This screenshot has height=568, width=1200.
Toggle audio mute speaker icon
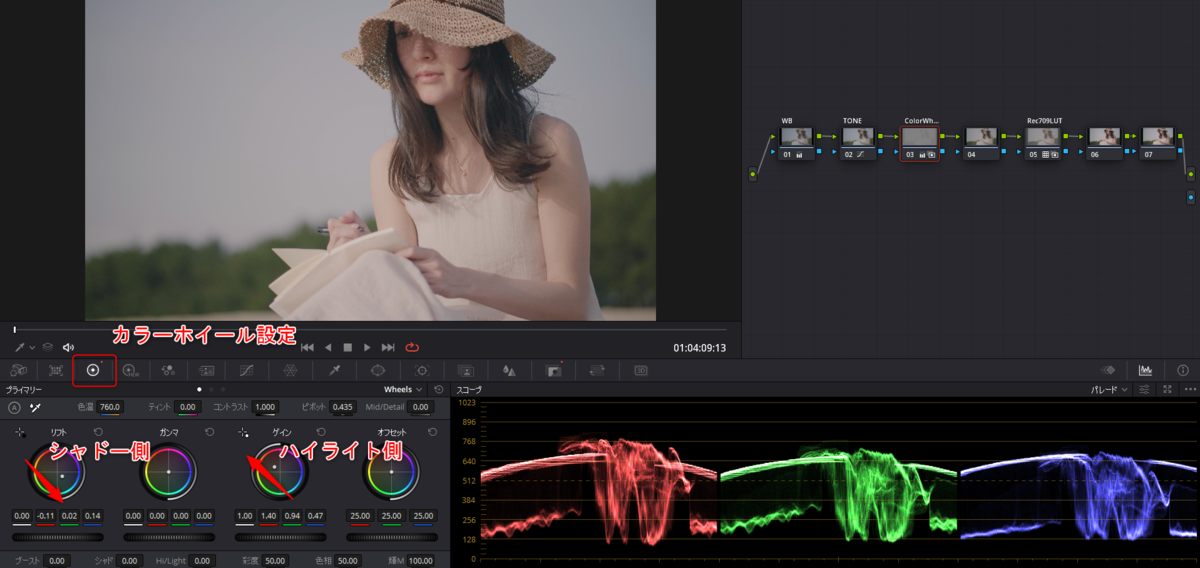click(x=68, y=347)
